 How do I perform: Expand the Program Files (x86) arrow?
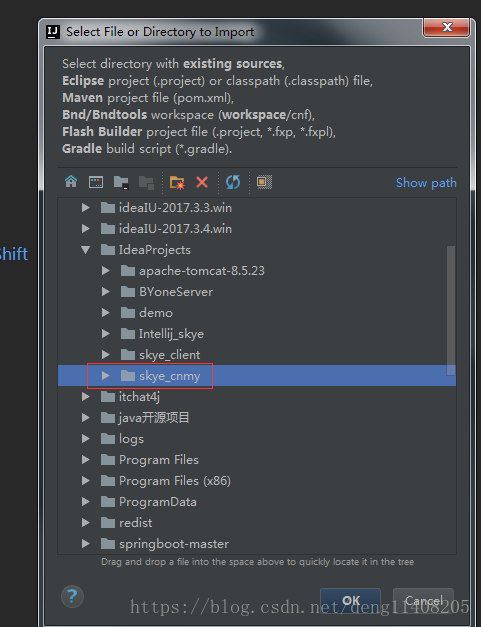tap(86, 481)
